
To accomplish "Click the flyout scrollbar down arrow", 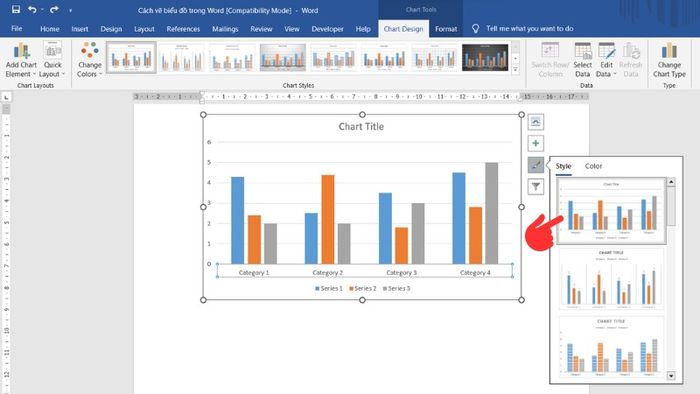I will (671, 376).
